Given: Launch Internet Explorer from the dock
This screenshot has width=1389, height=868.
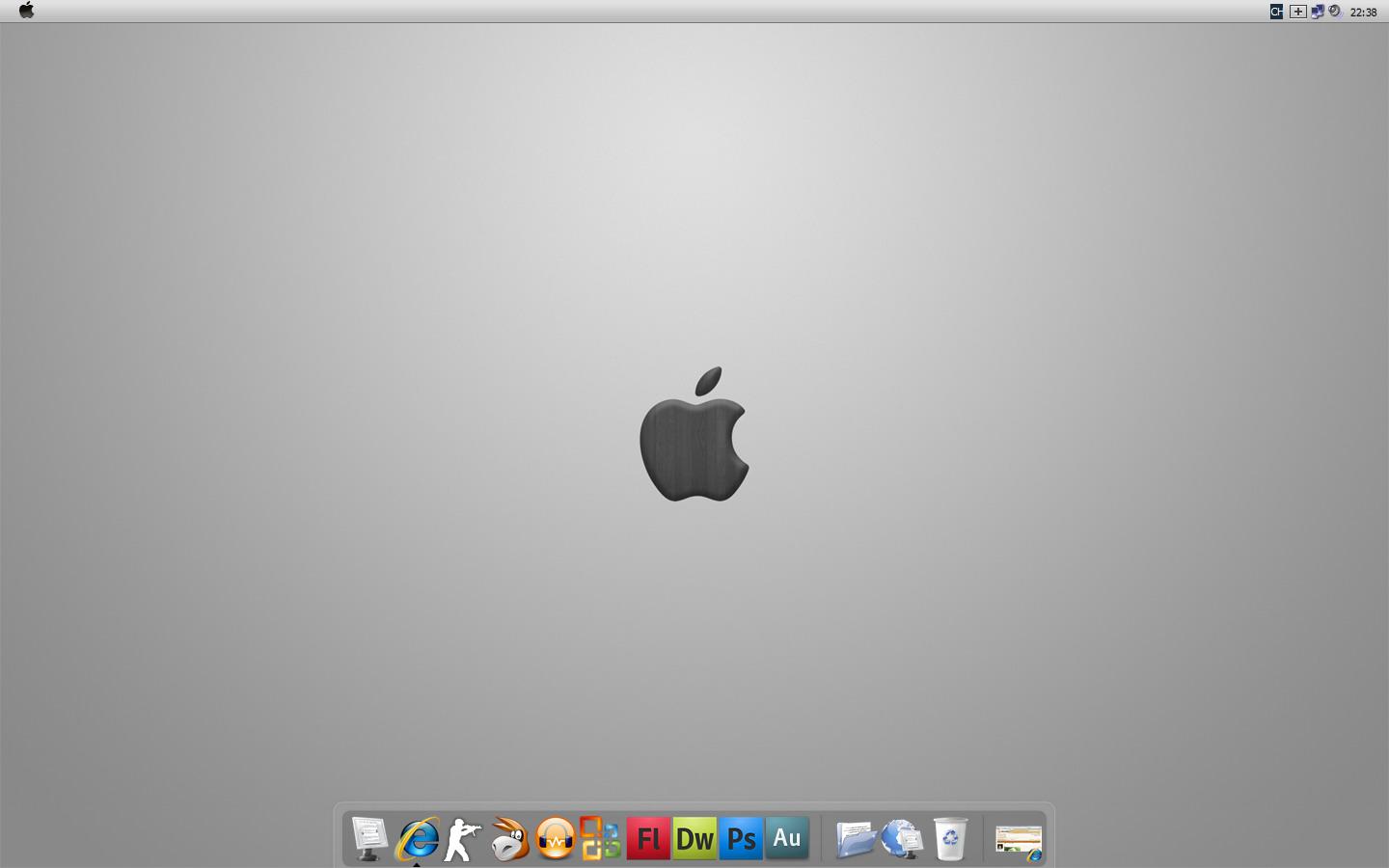Looking at the screenshot, I should point(418,838).
